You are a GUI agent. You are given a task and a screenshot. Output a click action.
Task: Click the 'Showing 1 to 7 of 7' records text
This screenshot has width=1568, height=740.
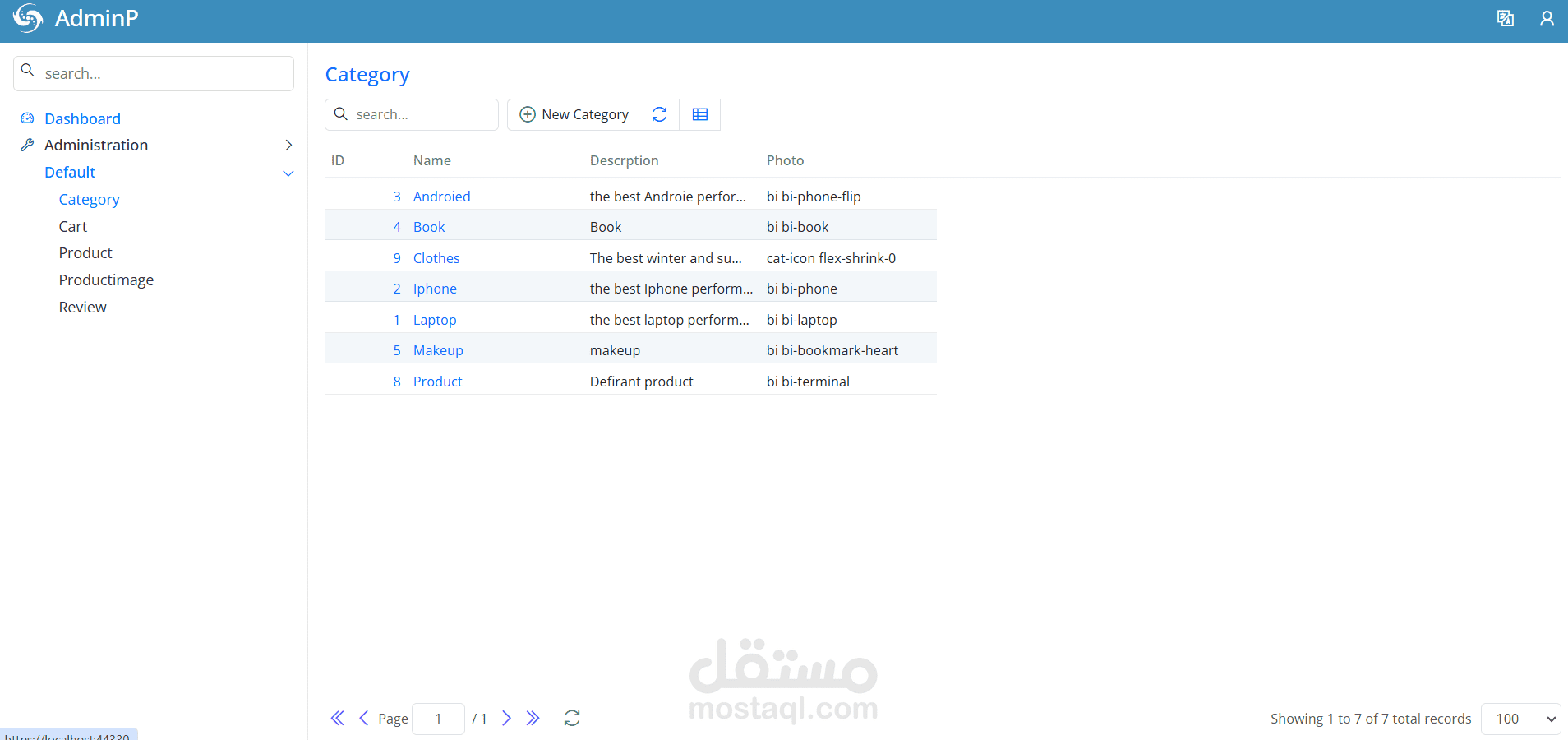coord(1371,719)
